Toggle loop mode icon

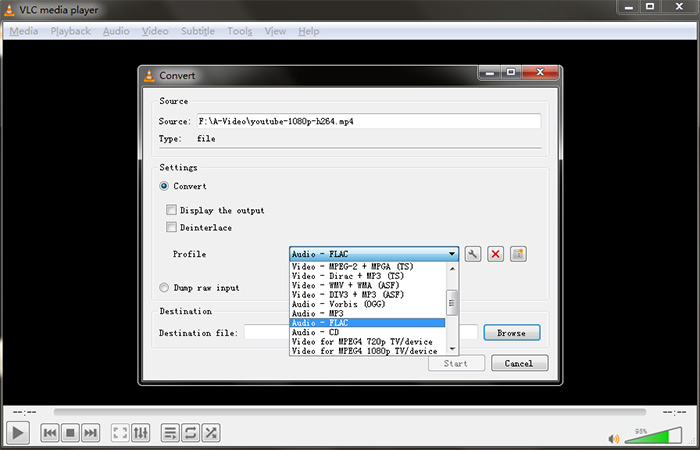[190, 433]
